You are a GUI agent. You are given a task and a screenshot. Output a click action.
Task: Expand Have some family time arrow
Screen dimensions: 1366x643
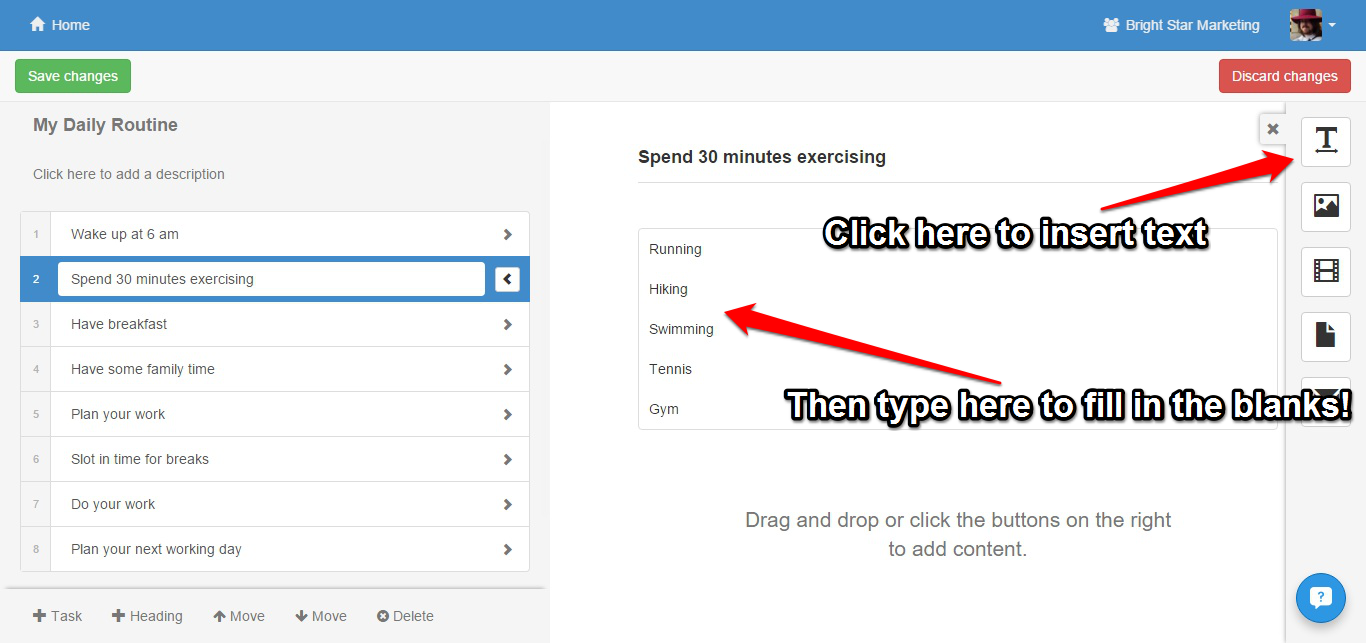(508, 369)
